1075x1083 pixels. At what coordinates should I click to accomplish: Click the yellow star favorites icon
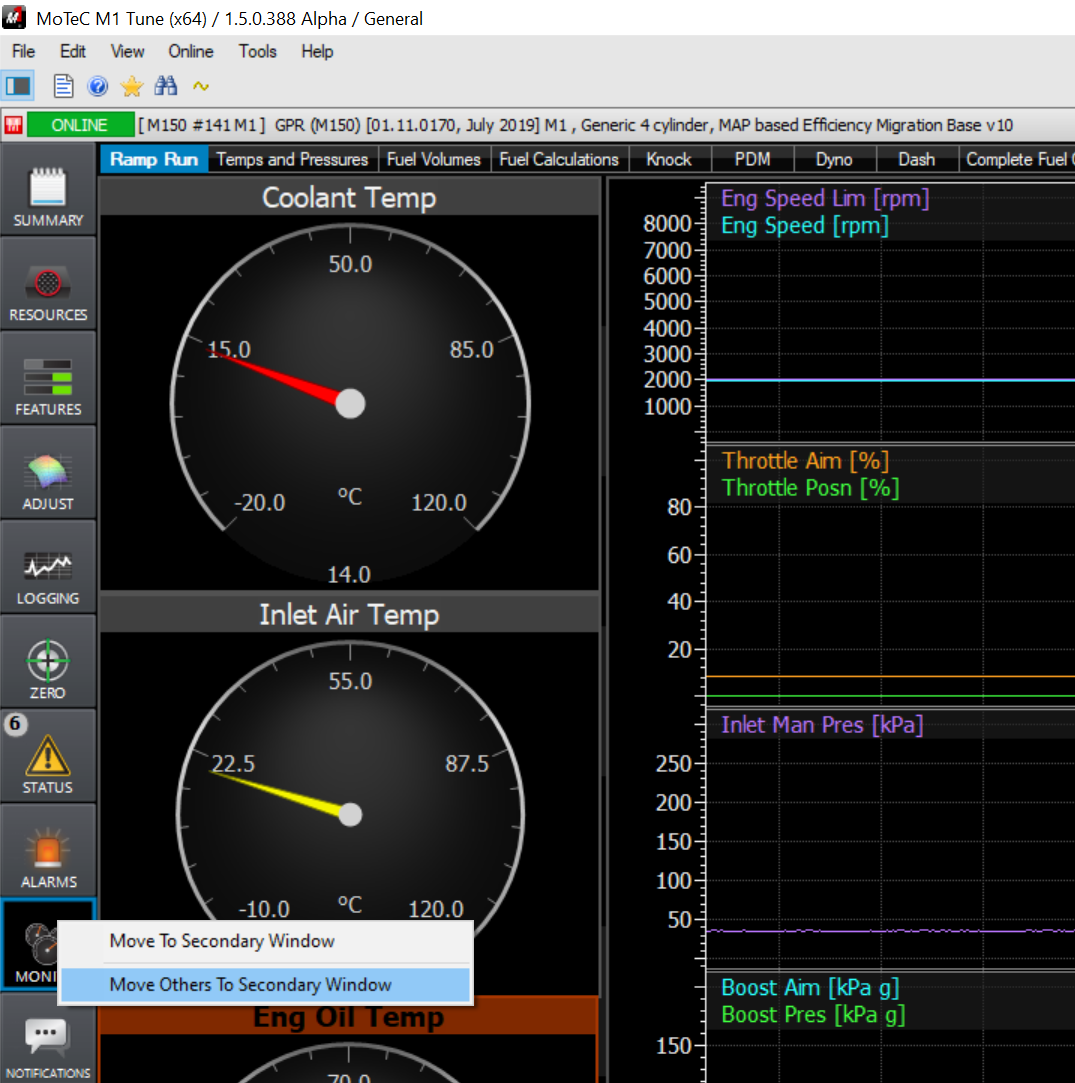pos(131,86)
